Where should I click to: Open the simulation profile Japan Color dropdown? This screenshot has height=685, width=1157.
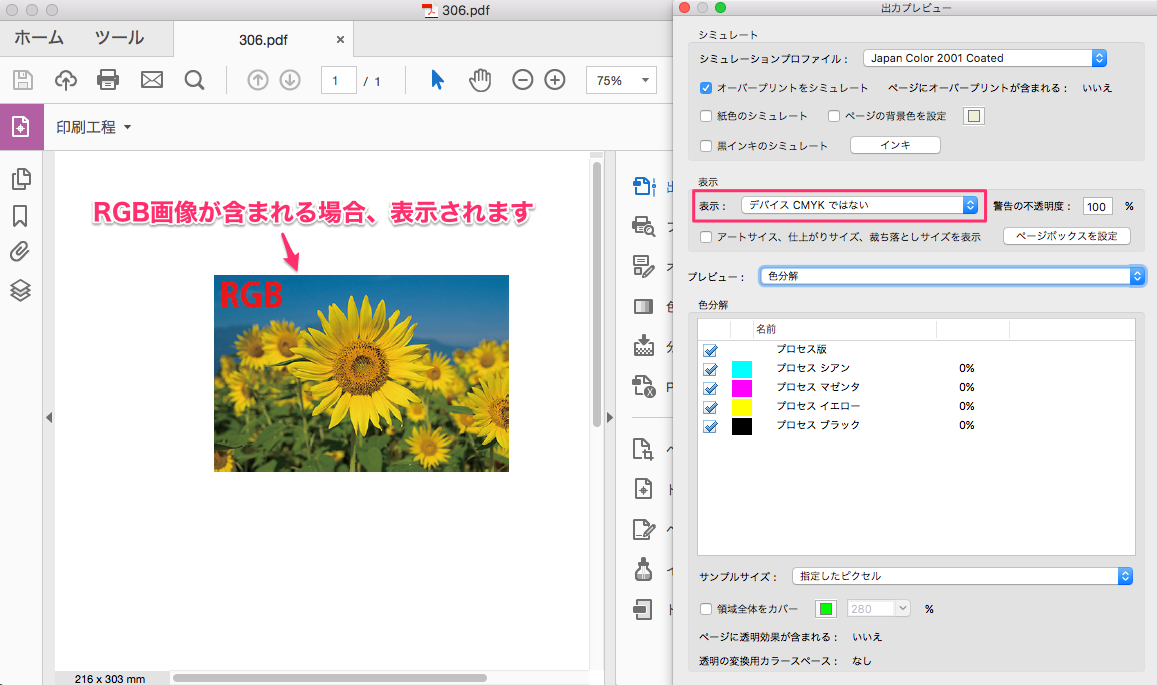[x=985, y=58]
